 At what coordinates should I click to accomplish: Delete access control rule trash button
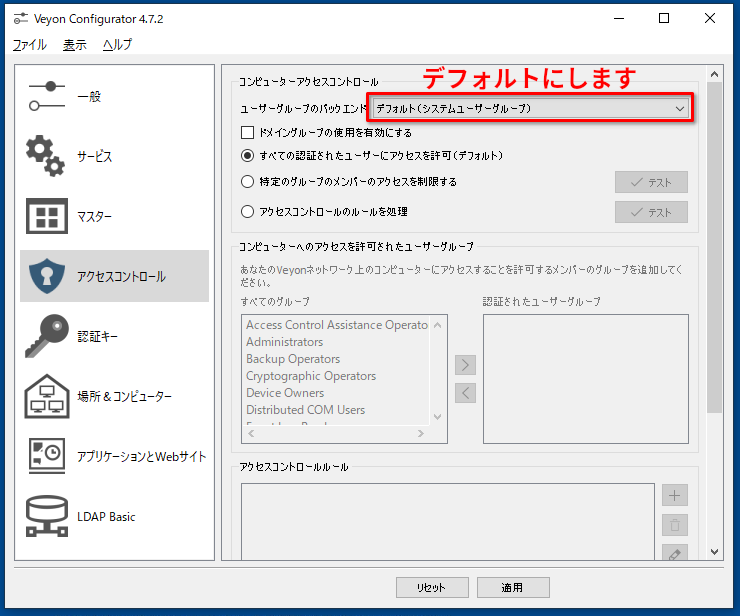coord(674,525)
